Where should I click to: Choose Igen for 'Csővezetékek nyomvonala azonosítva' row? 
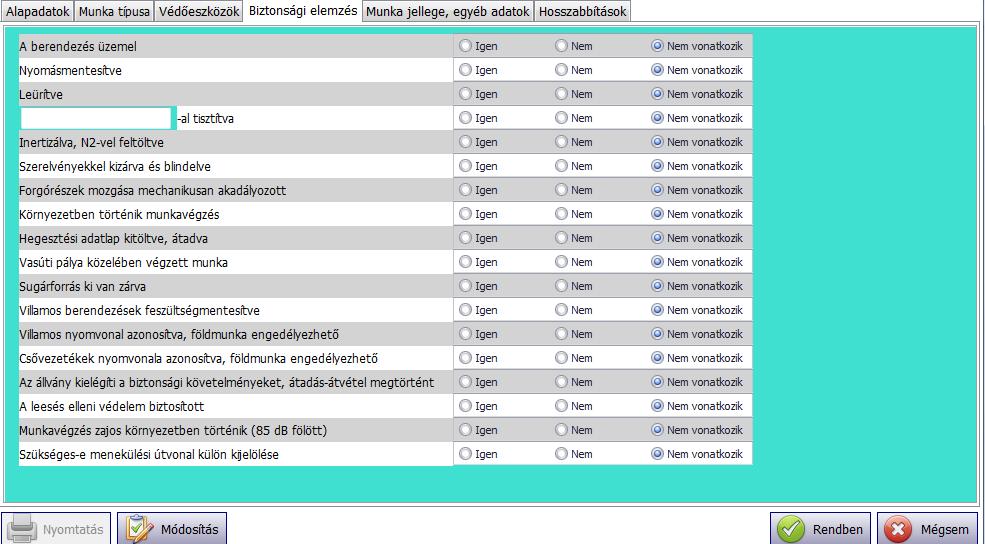tap(478, 357)
